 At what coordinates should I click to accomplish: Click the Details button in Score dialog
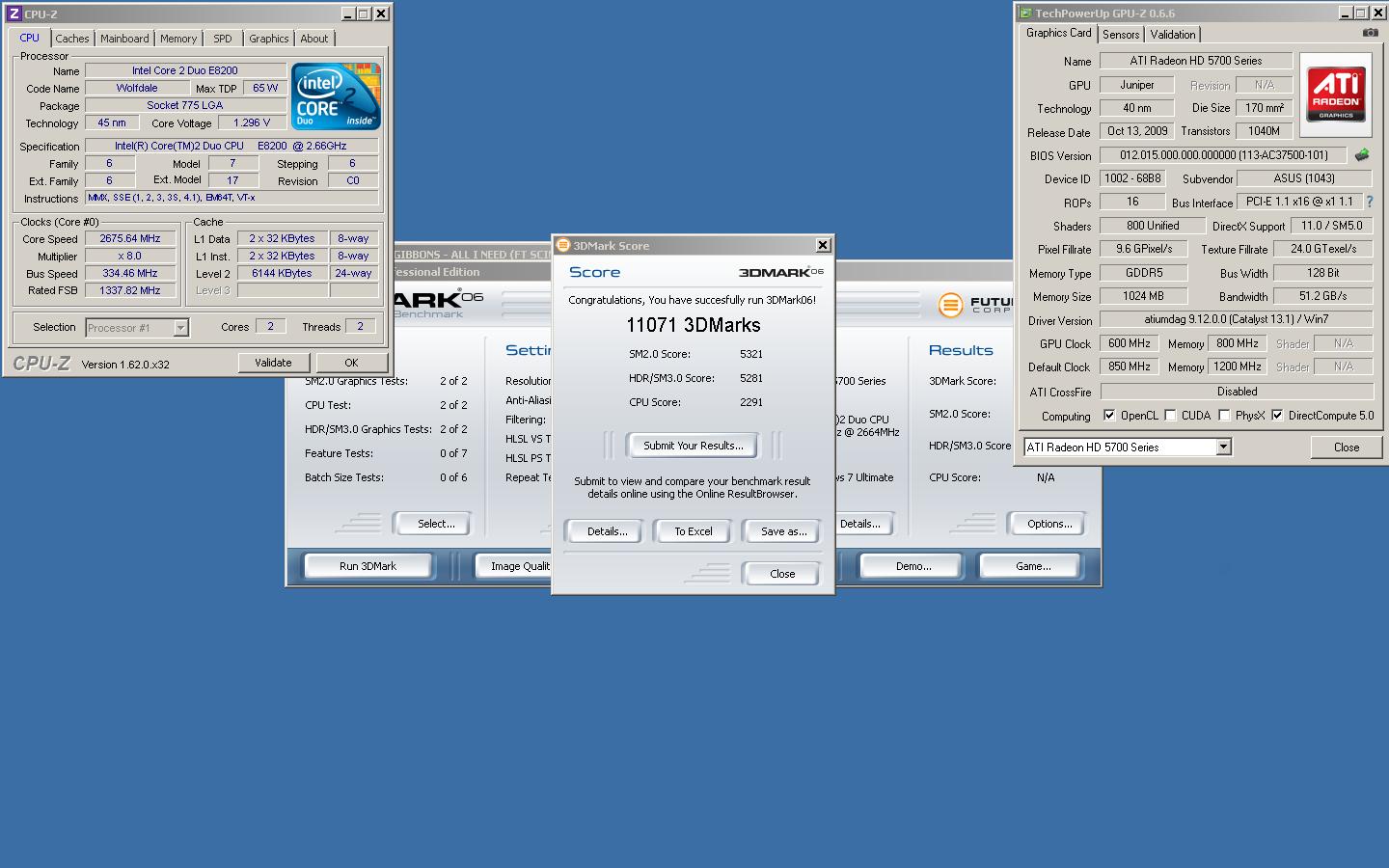[607, 531]
